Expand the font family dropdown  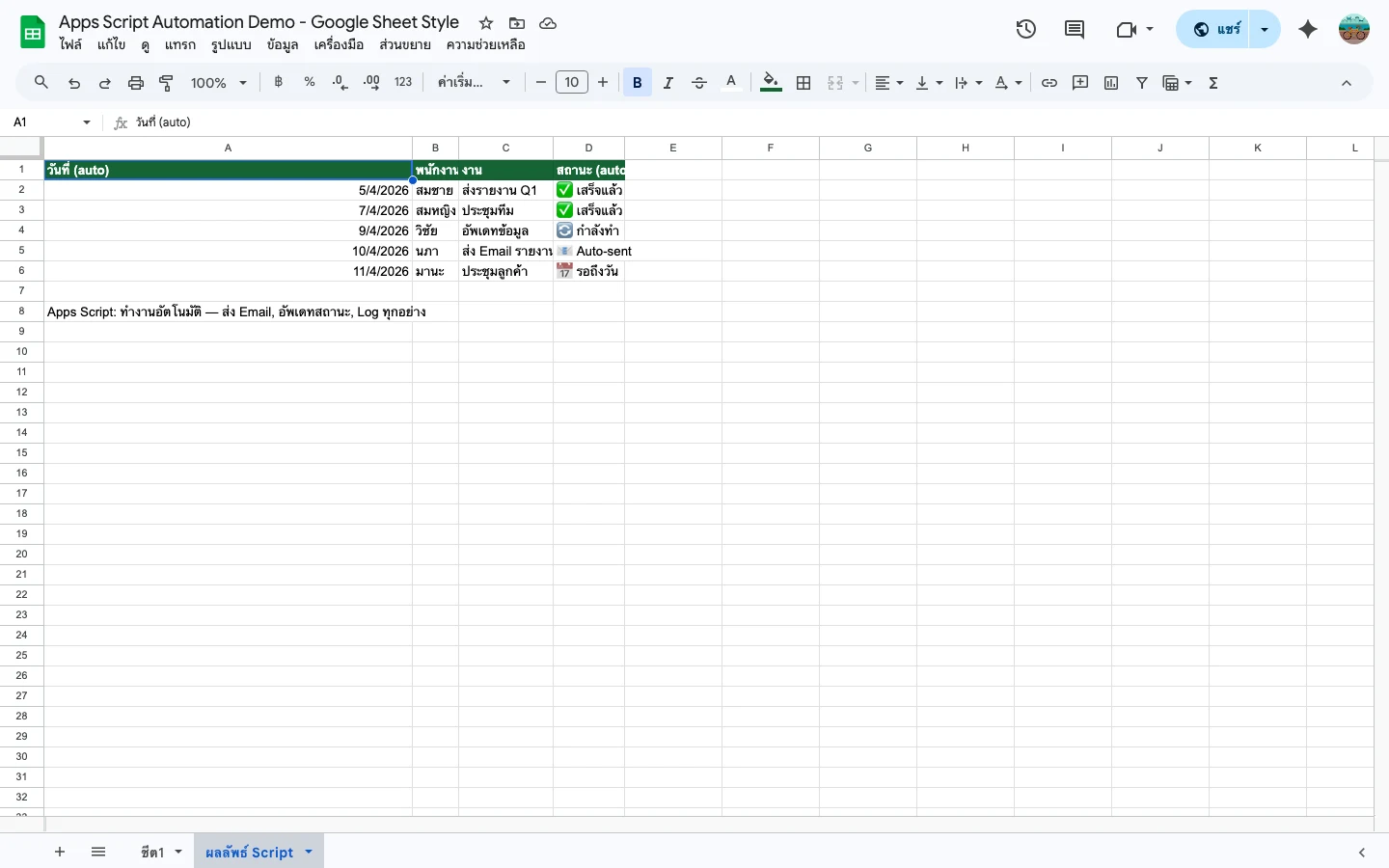(x=474, y=83)
